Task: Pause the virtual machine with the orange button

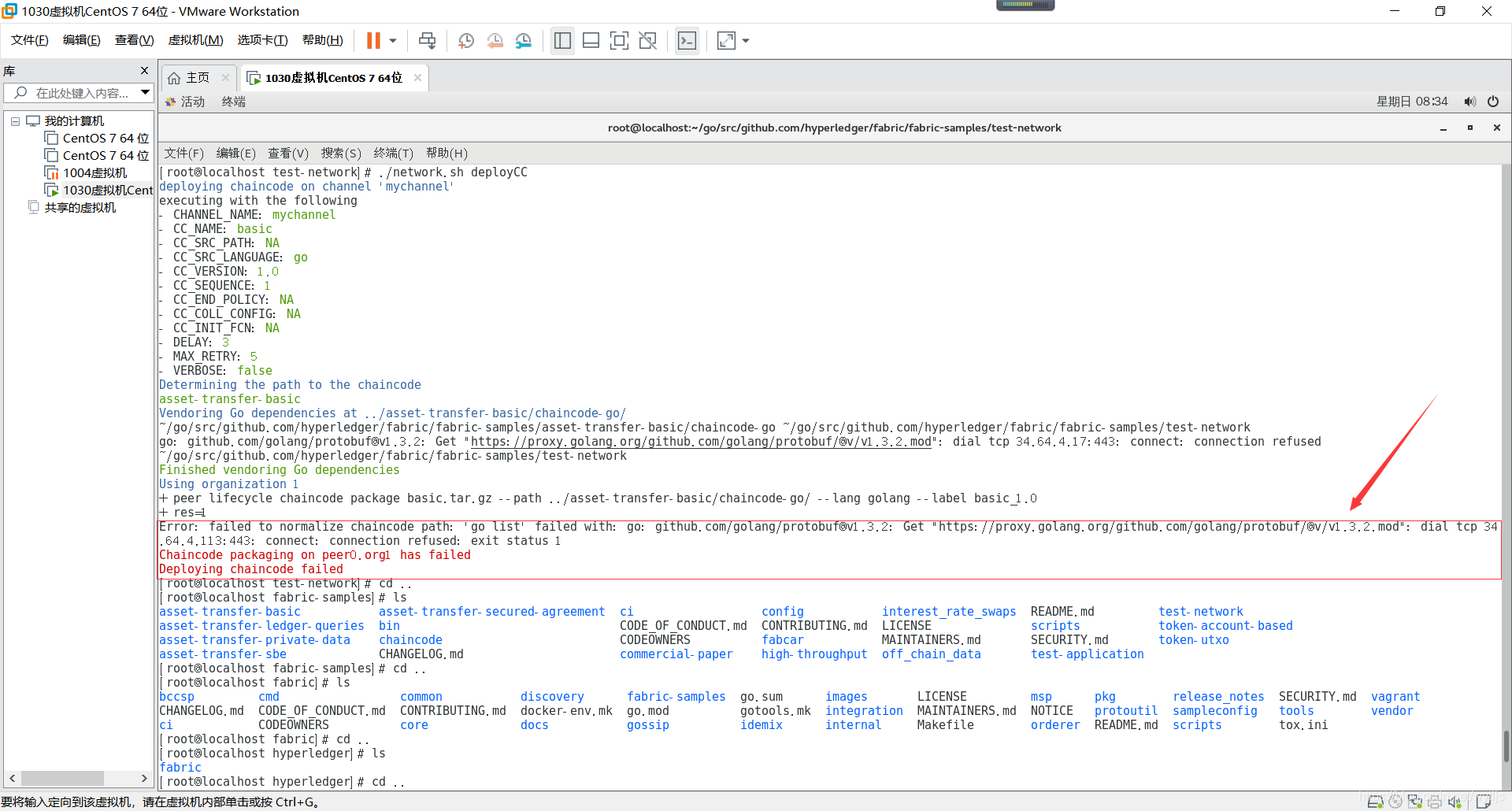Action: [x=373, y=40]
